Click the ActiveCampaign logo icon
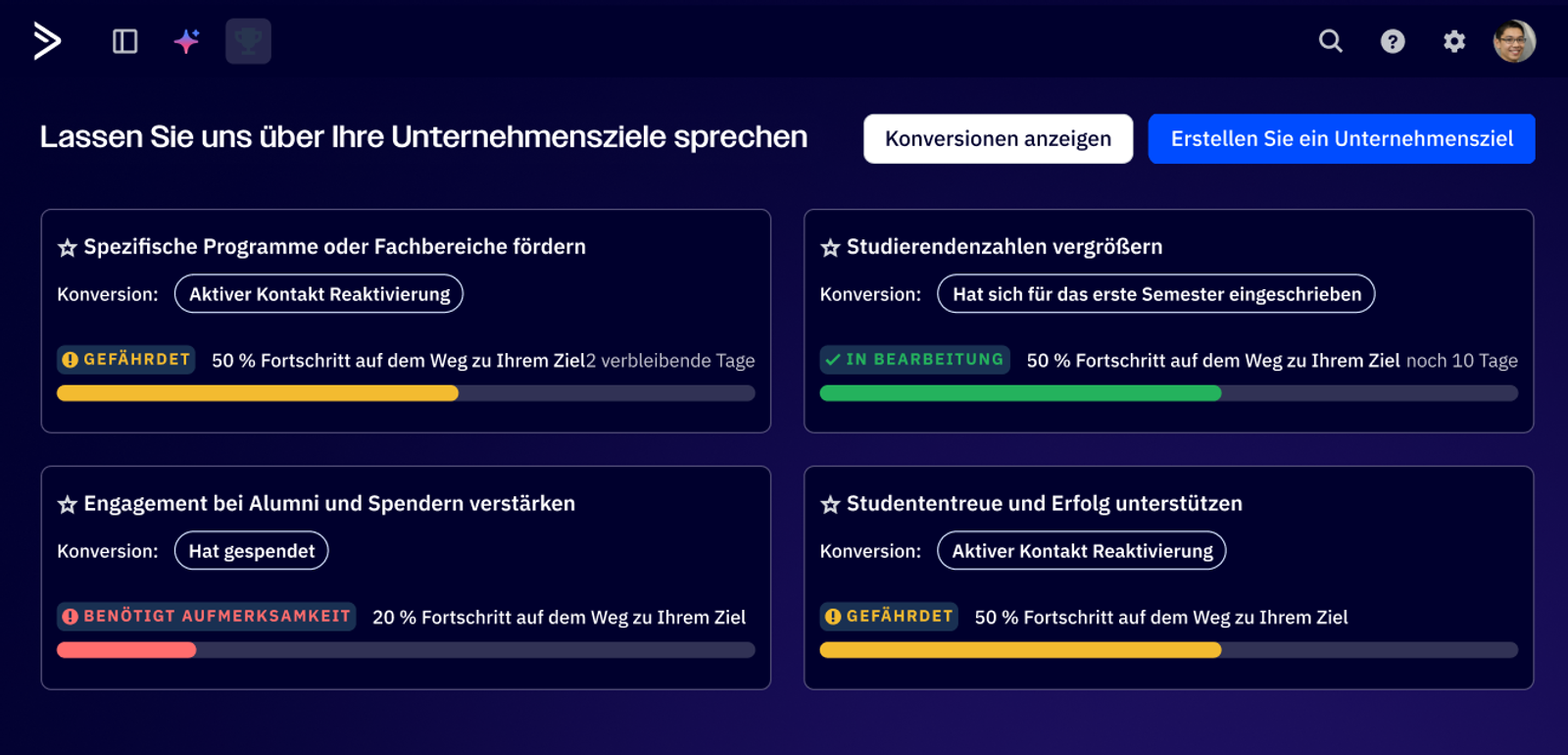 point(47,41)
